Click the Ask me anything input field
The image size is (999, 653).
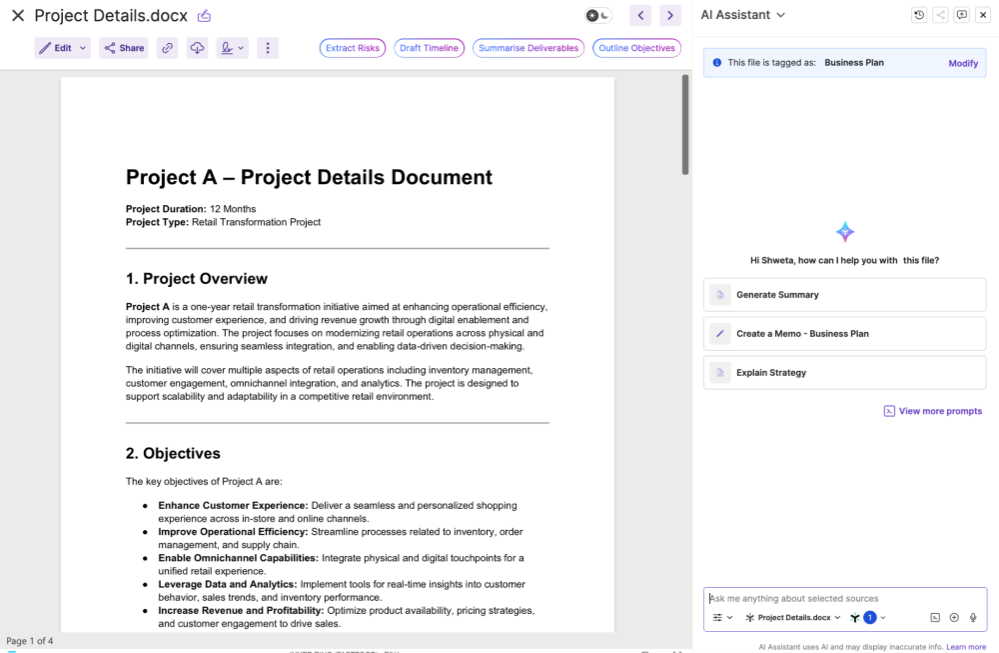coord(844,598)
